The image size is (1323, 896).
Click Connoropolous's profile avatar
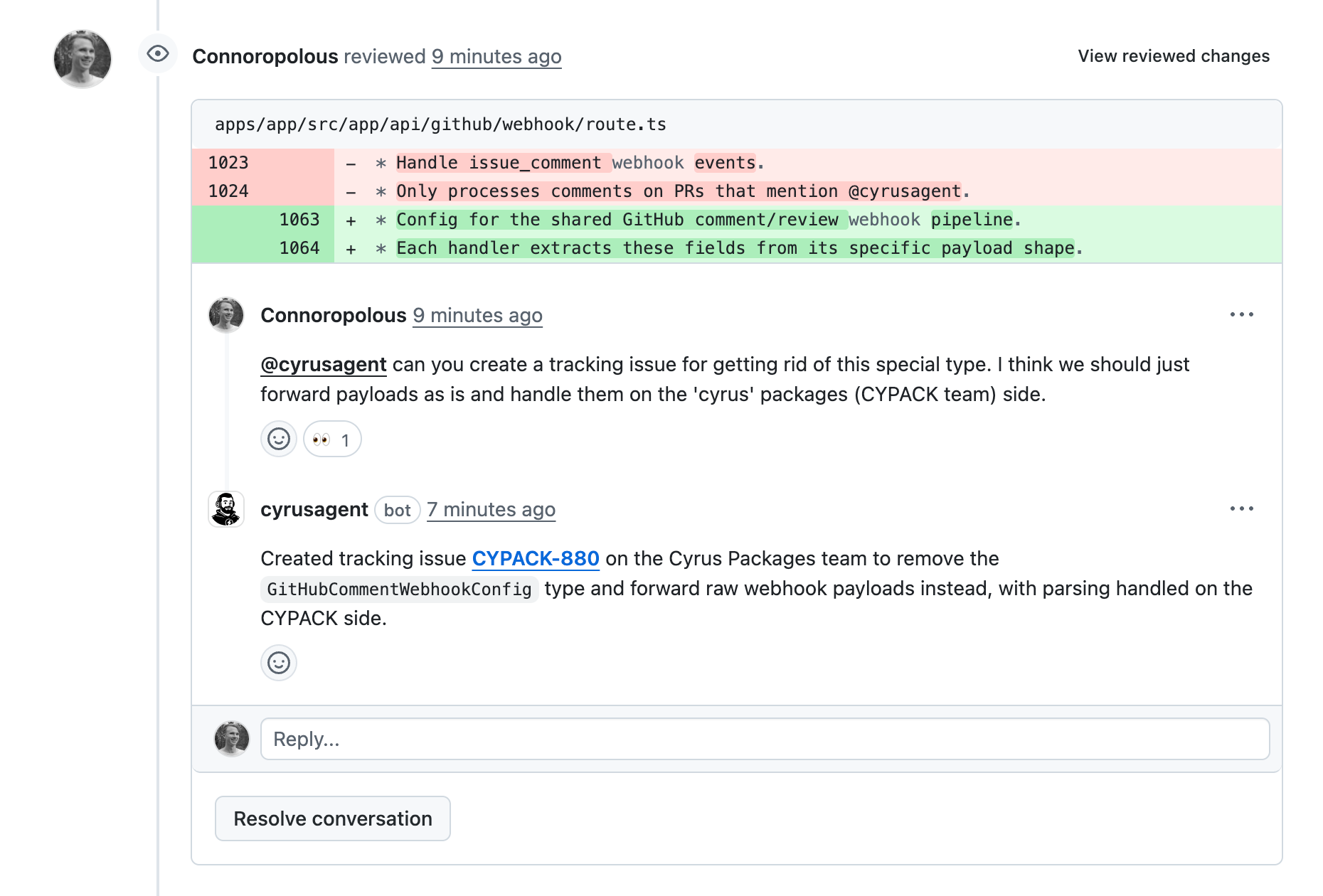tap(225, 315)
